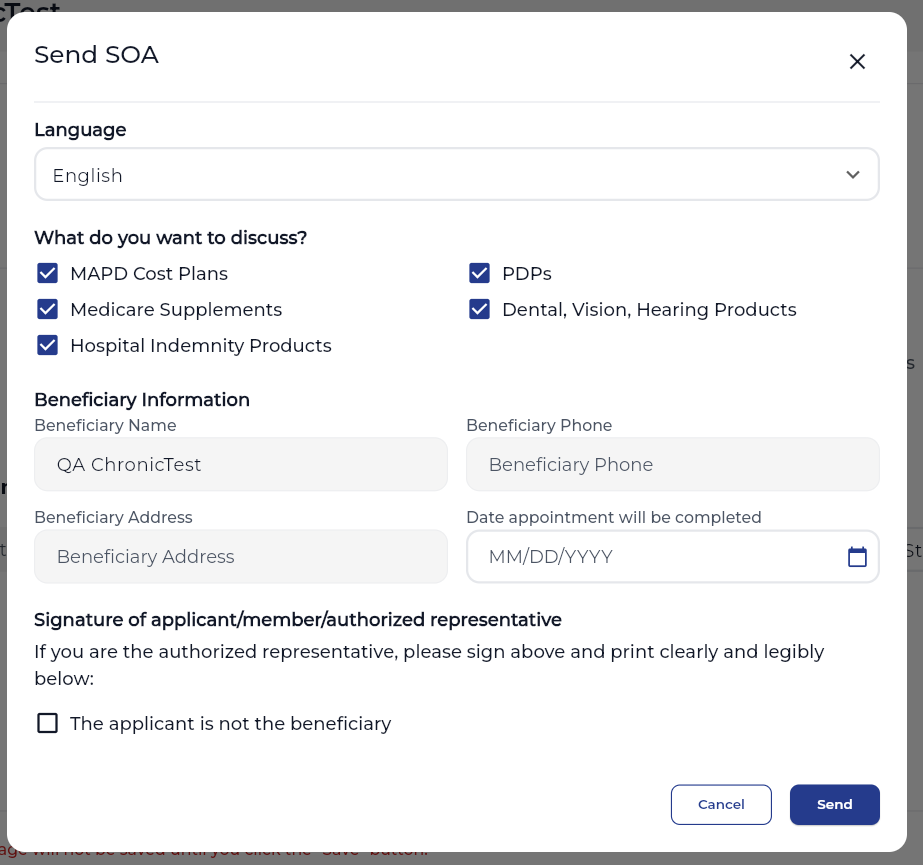
Task: Check applicant is not the beneficiary
Action: tap(48, 723)
